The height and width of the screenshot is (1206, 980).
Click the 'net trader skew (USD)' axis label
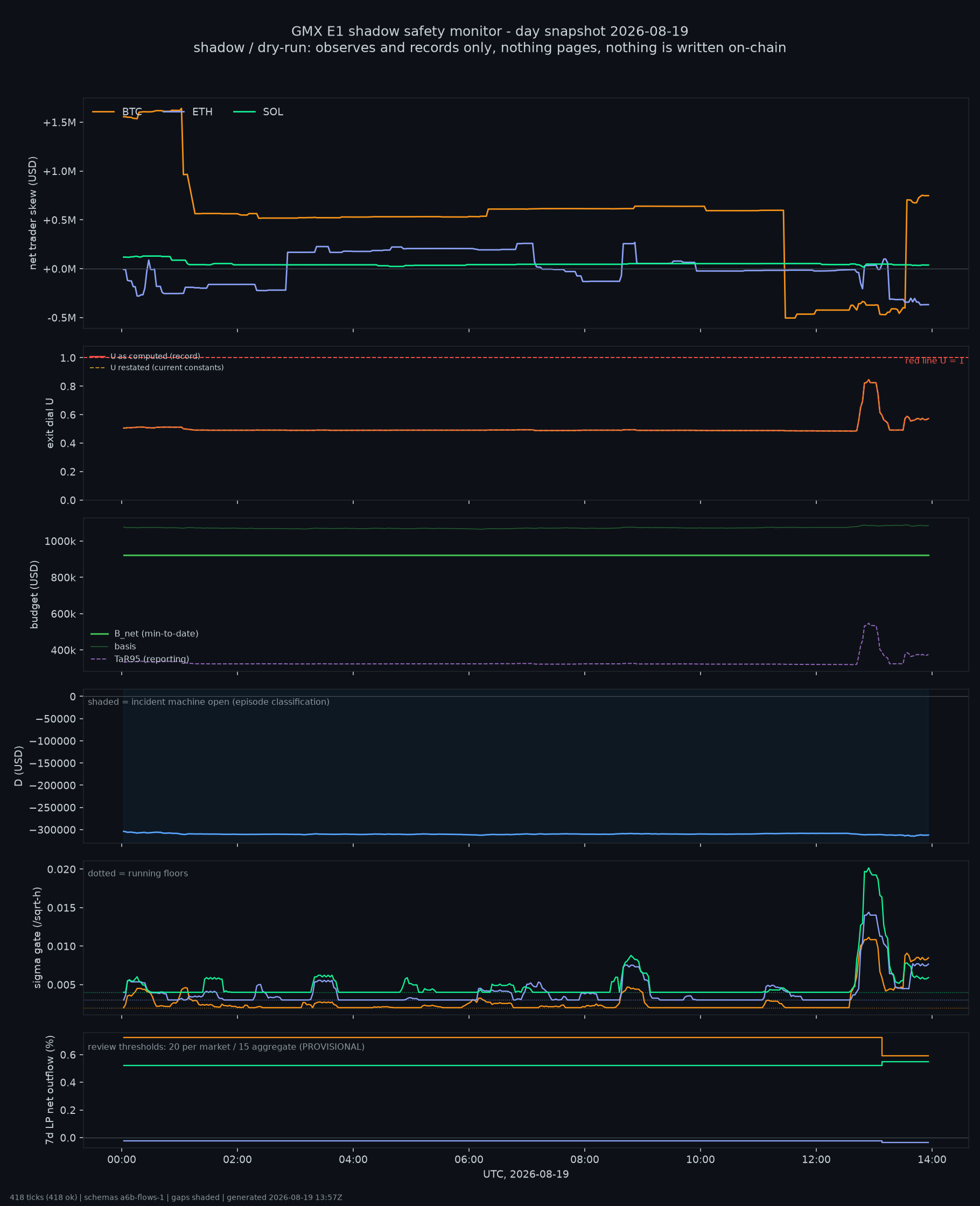click(33, 213)
